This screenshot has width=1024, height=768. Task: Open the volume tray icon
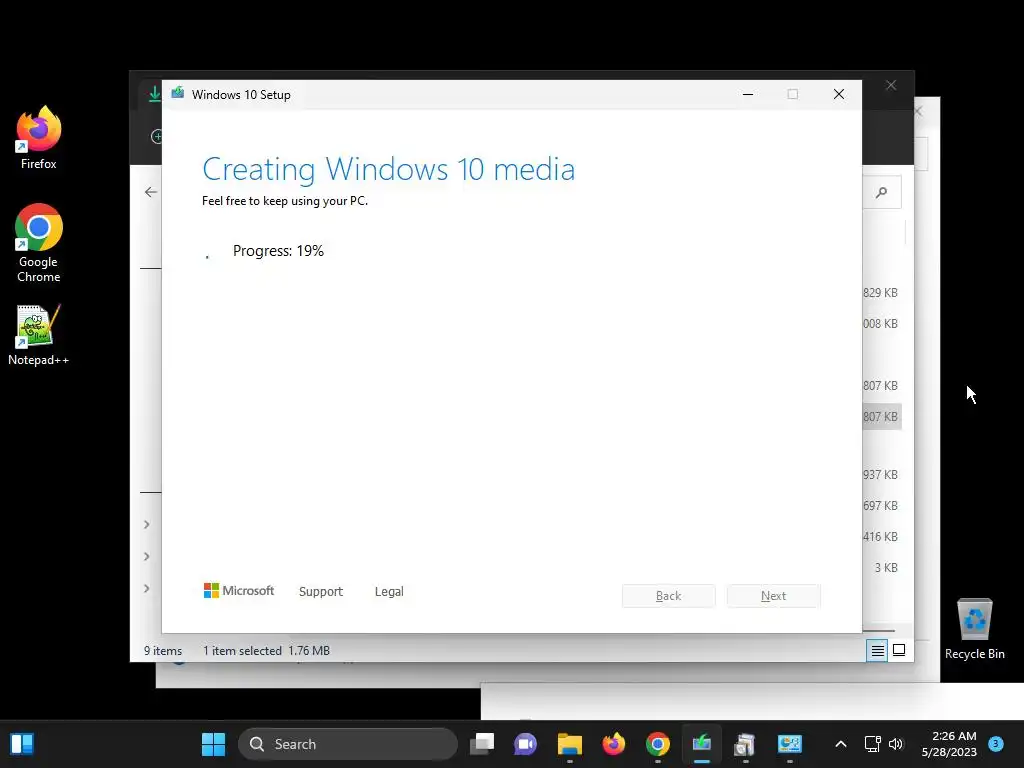pos(896,744)
